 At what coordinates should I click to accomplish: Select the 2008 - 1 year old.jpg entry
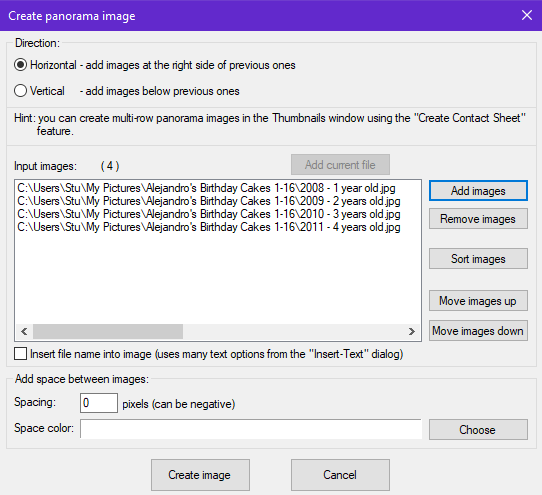[206, 188]
